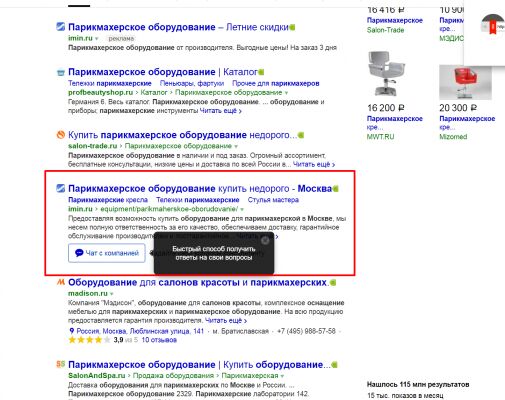Screen dimensions: 505x400
Task: Click green badge after madison result title
Action: click(x=333, y=283)
